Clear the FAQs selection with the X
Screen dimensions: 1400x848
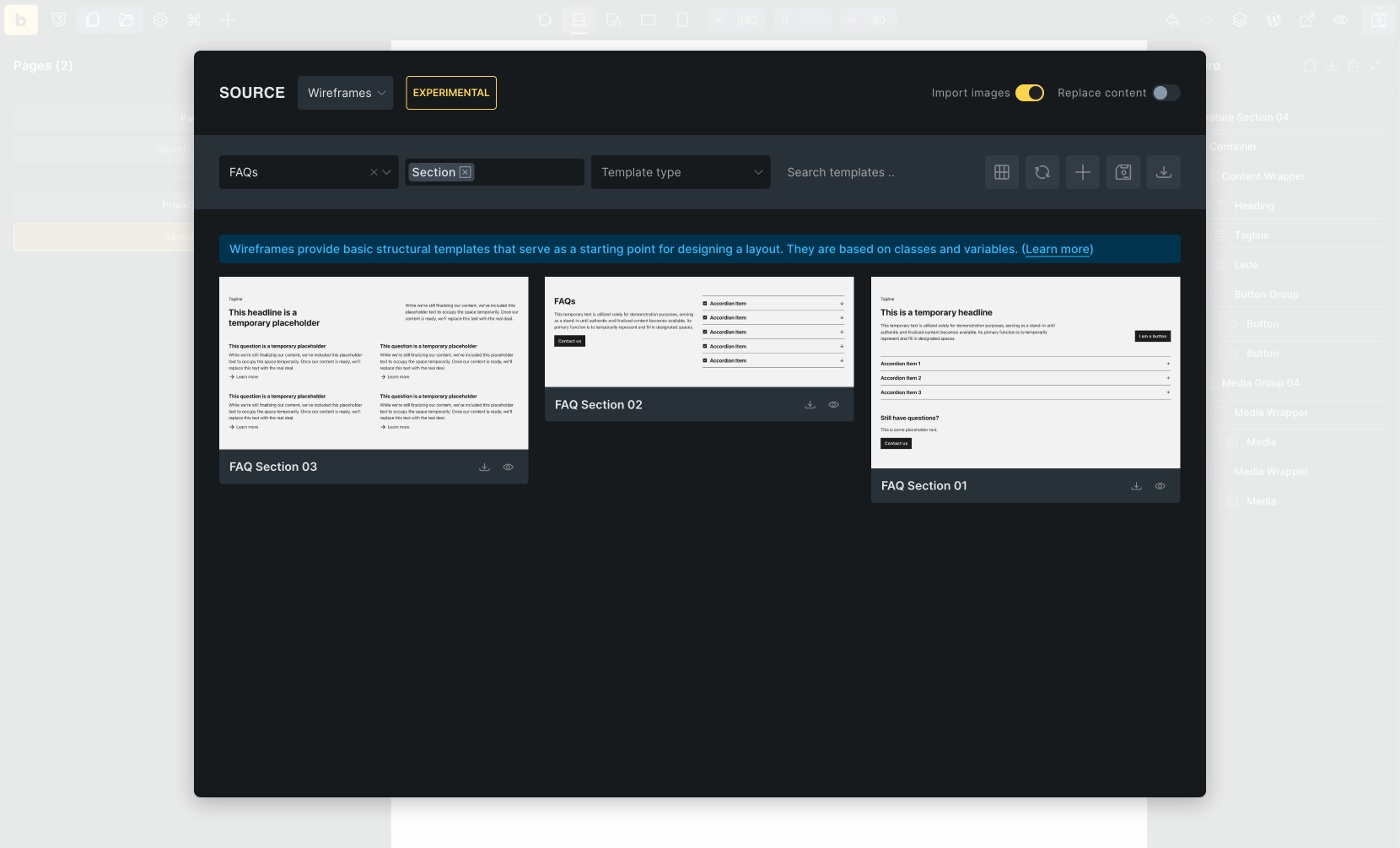pos(374,172)
